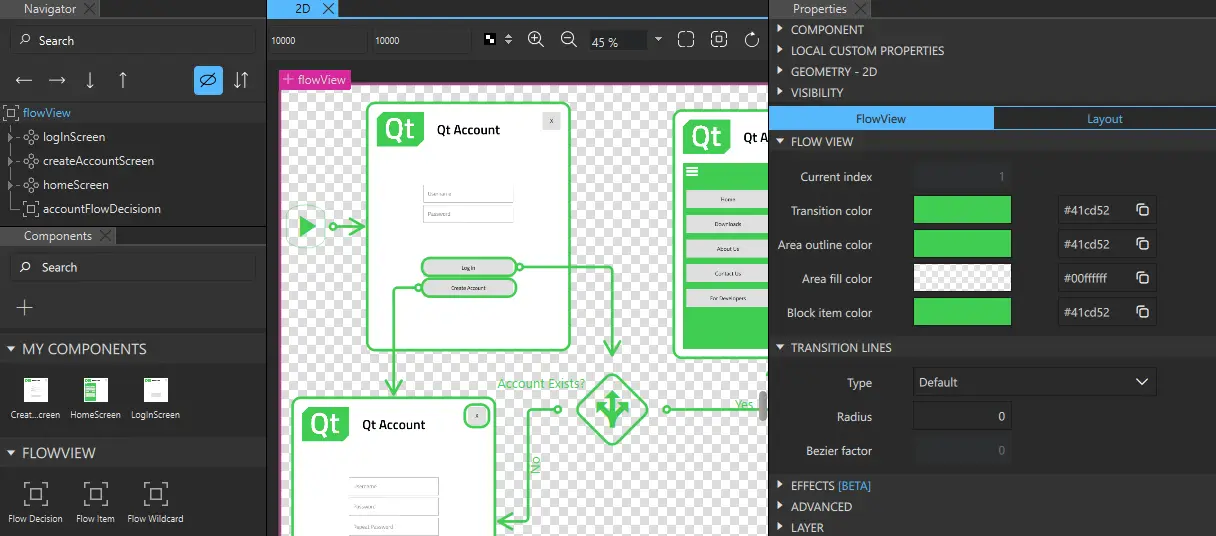This screenshot has width=1216, height=536.
Task: Switch to the Layout tab
Action: pos(1104,118)
